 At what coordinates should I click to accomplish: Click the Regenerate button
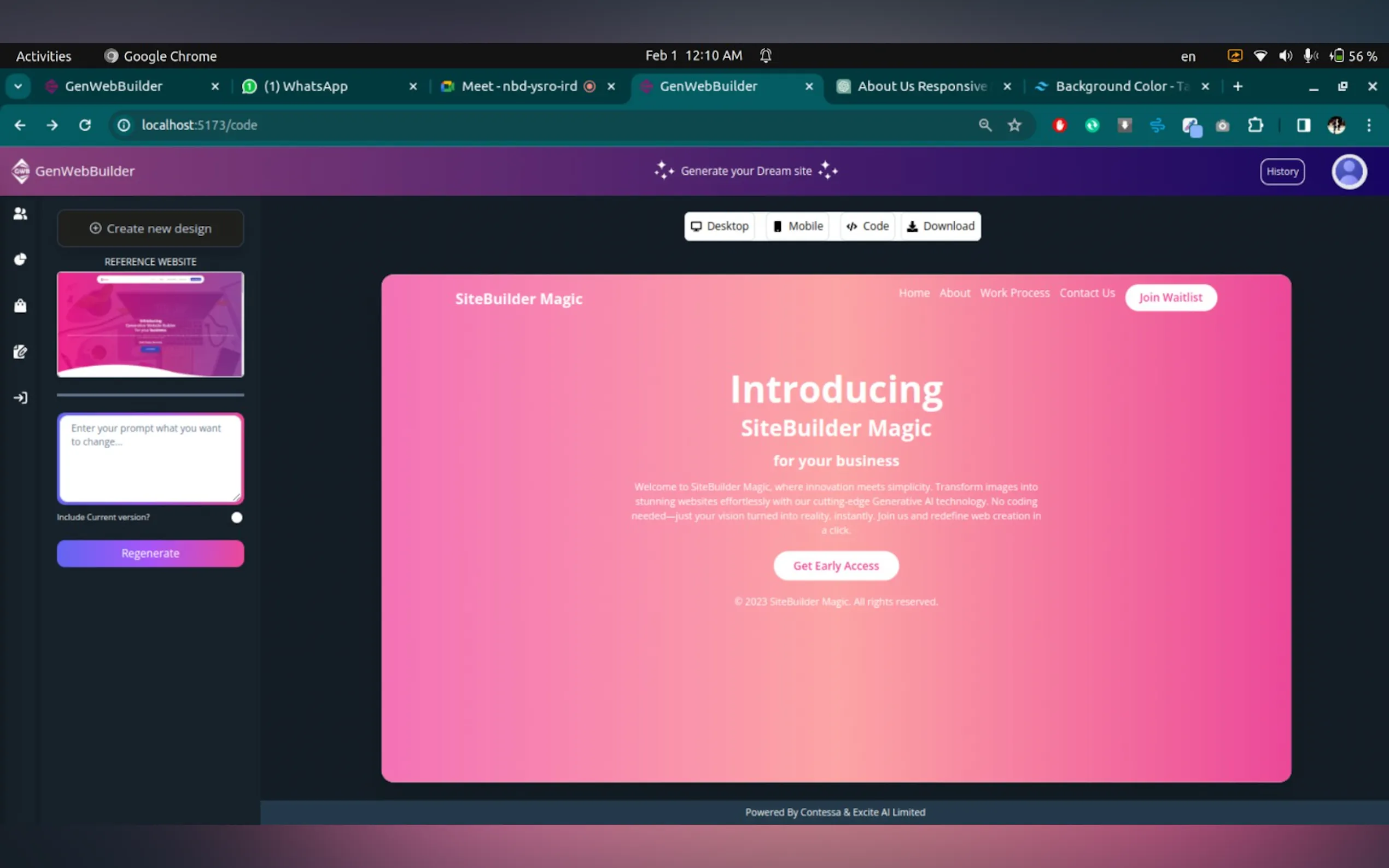(150, 553)
